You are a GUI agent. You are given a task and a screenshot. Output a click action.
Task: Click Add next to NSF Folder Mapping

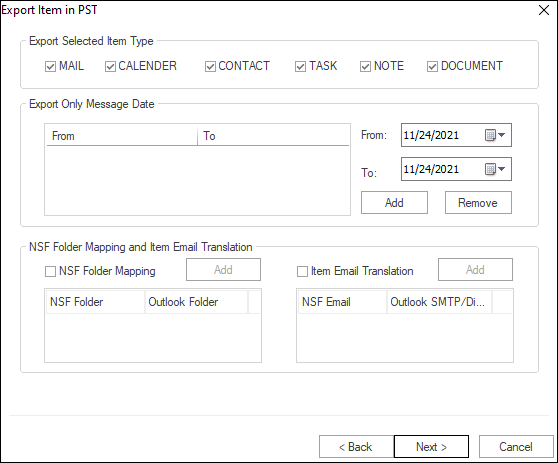click(x=223, y=269)
